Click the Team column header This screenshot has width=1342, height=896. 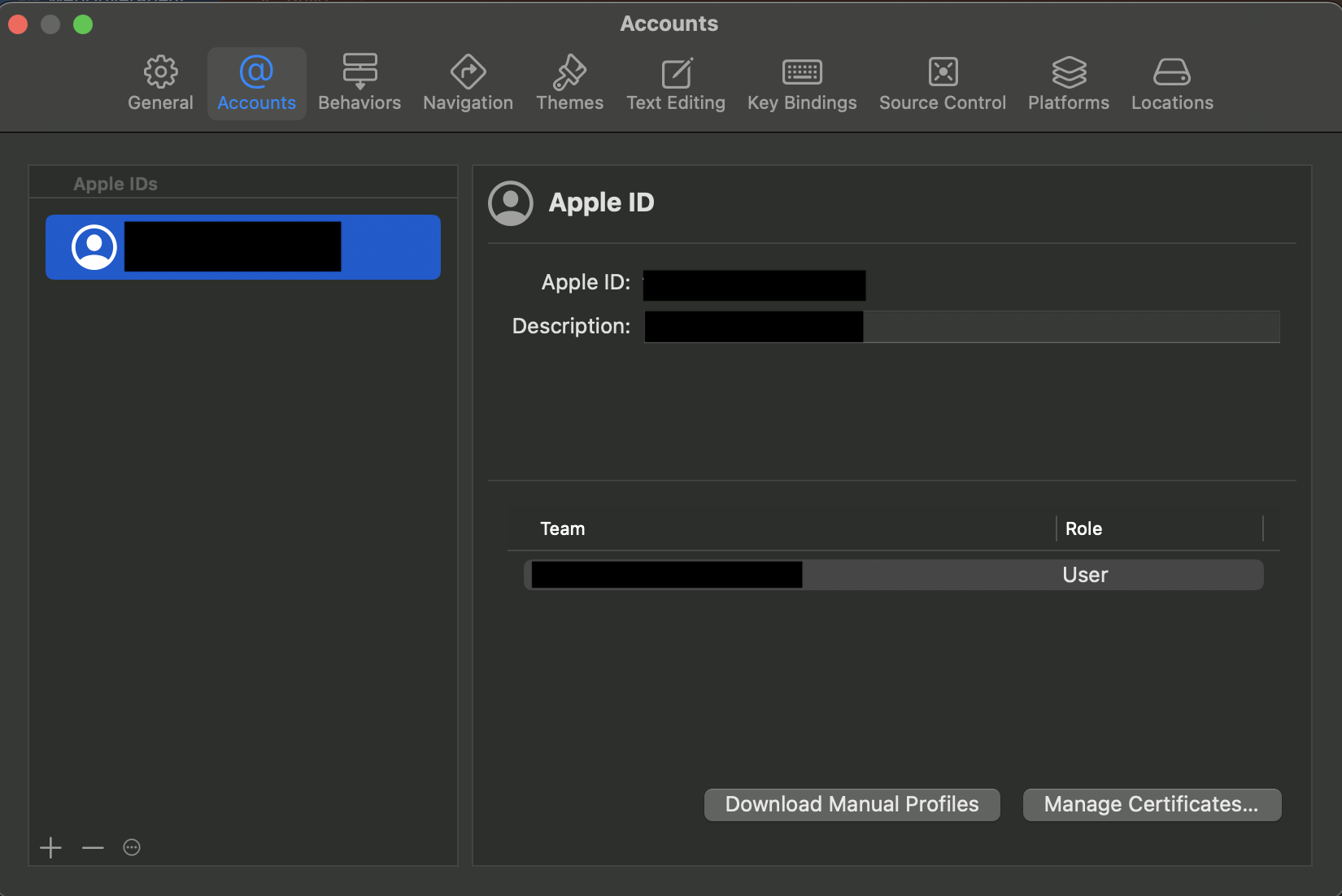563,528
